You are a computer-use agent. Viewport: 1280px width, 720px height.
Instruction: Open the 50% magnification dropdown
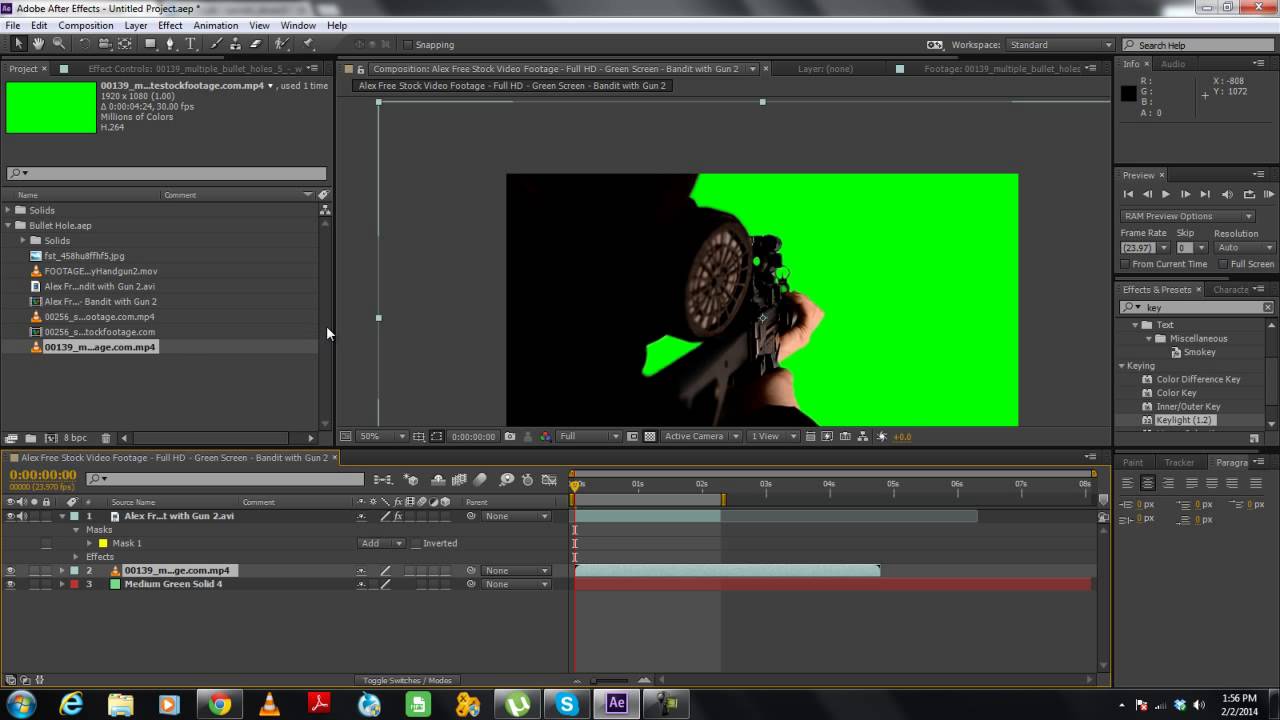(x=382, y=436)
